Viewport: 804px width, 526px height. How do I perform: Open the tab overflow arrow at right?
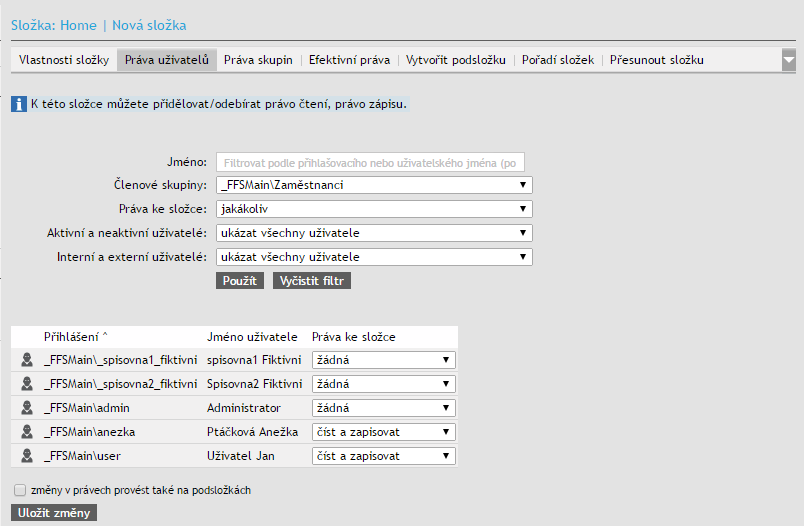pos(788,60)
